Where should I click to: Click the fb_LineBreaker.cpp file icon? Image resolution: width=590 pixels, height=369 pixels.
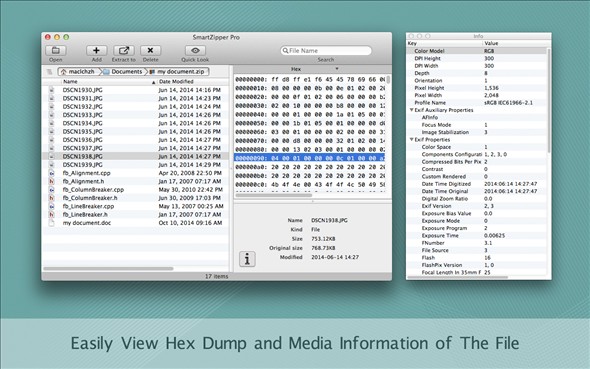(52, 206)
